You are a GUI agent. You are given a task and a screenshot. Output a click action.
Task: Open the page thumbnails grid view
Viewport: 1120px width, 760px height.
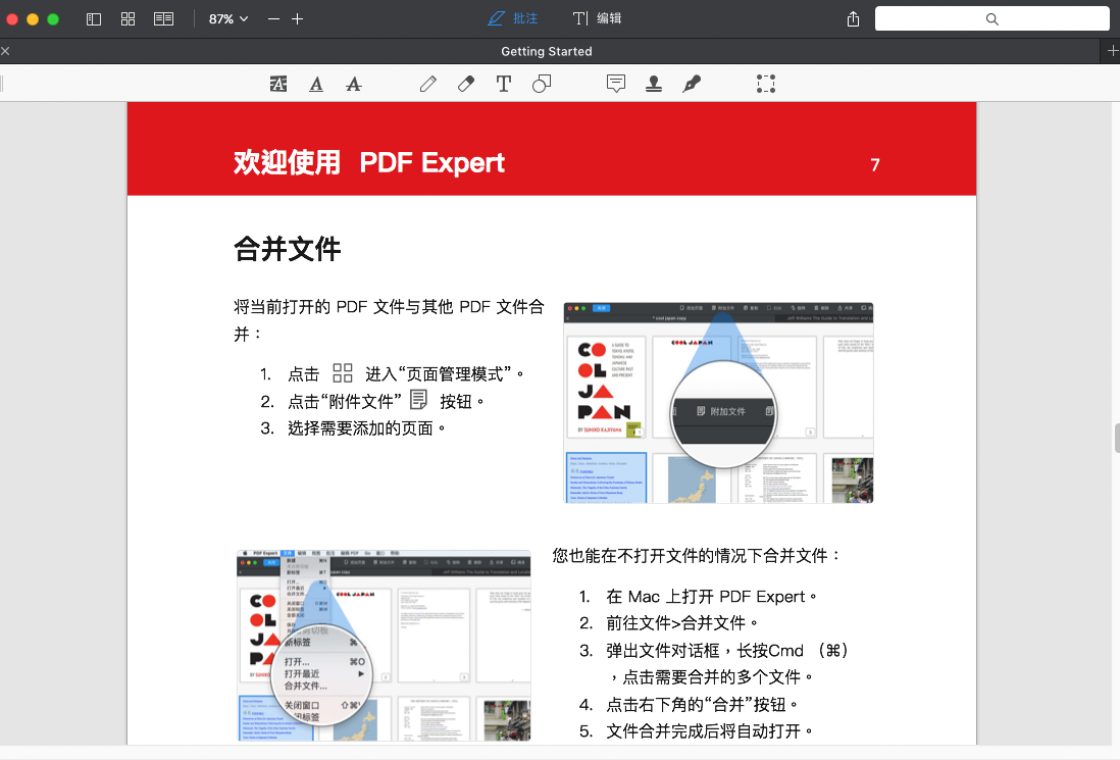click(128, 19)
